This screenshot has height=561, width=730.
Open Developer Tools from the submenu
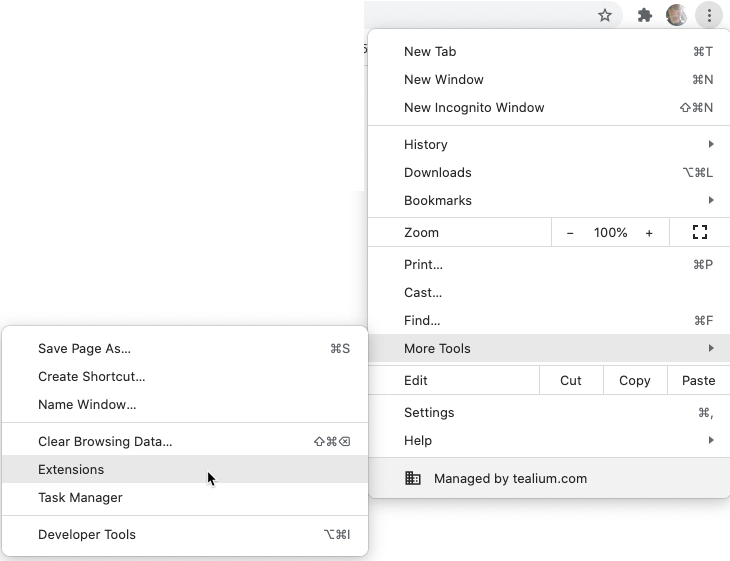coord(87,534)
